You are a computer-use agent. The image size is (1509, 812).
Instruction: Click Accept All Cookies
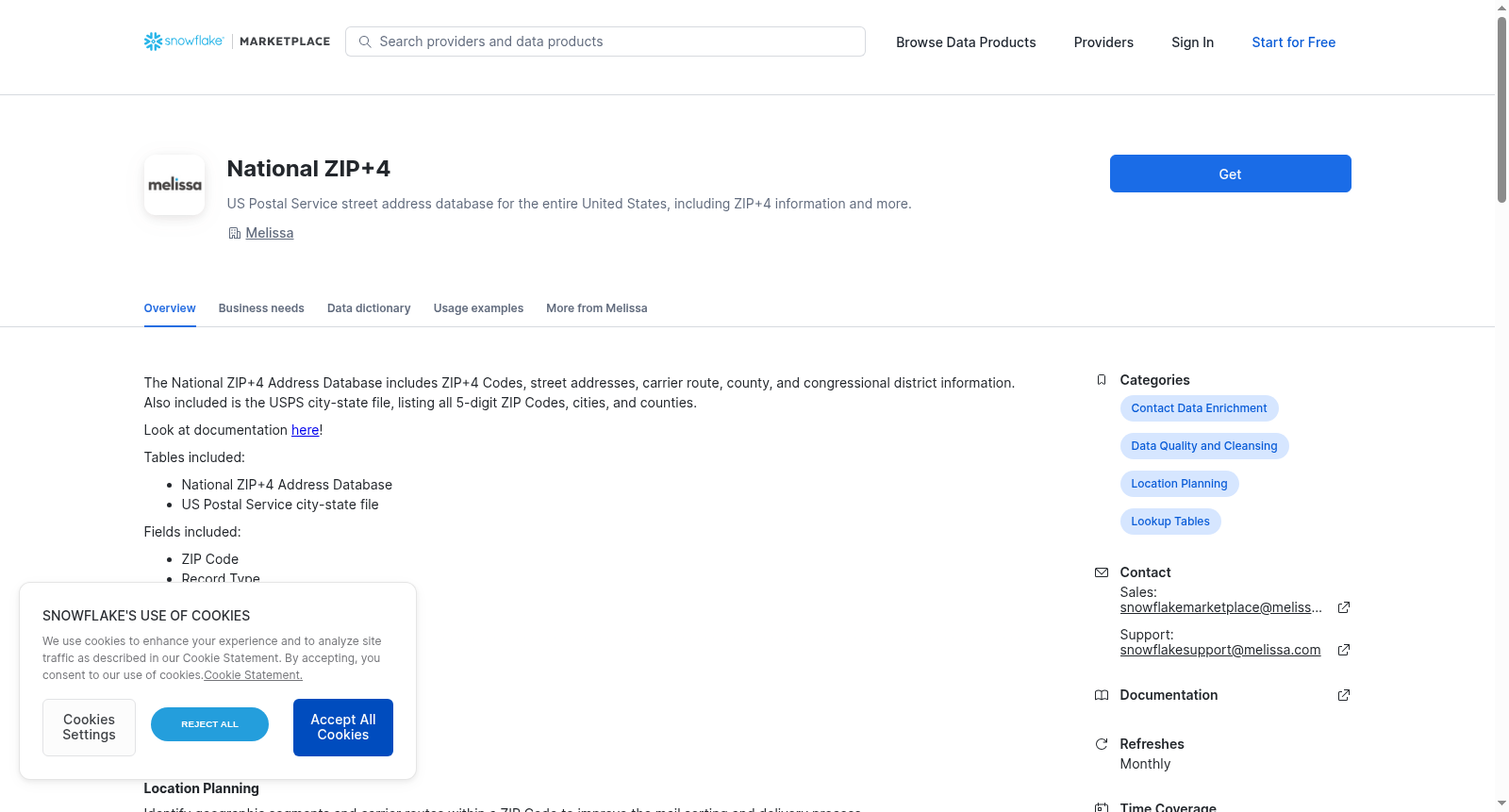[x=343, y=727]
